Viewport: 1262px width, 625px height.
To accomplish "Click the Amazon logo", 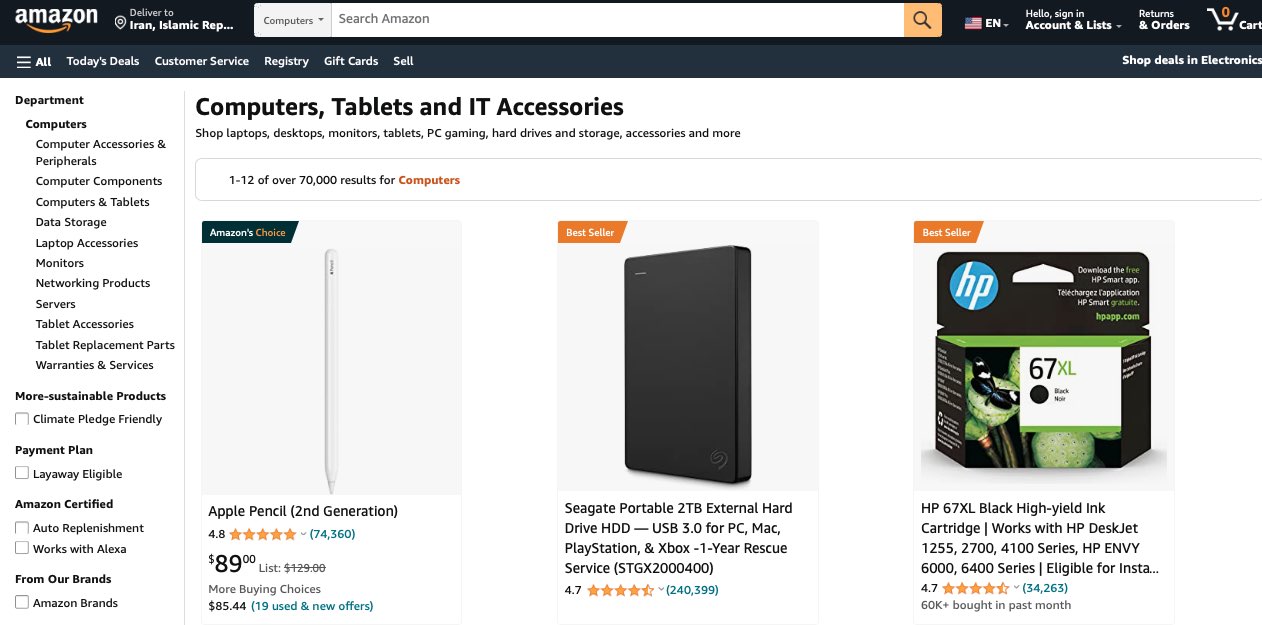I will [56, 20].
